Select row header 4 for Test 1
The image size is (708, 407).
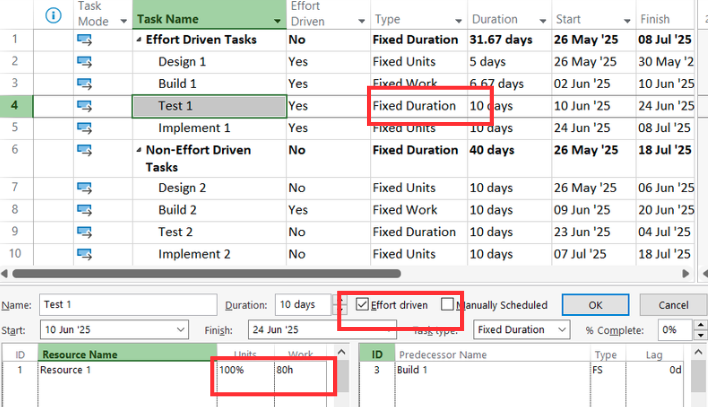[16, 106]
